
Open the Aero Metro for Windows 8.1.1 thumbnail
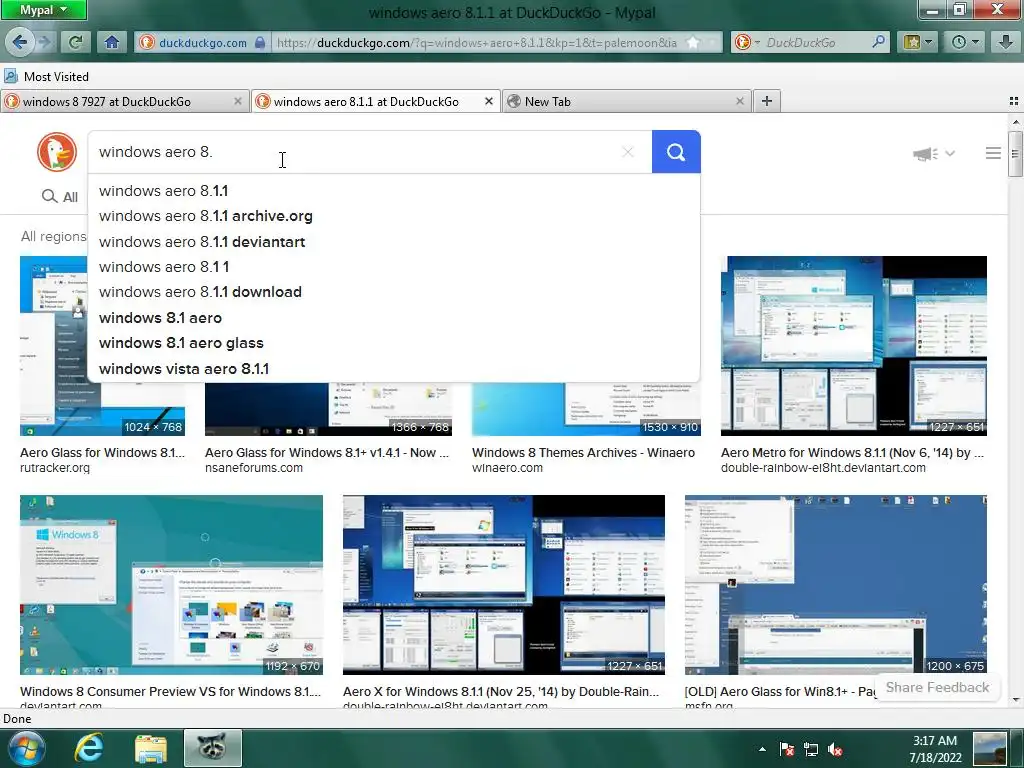(854, 345)
